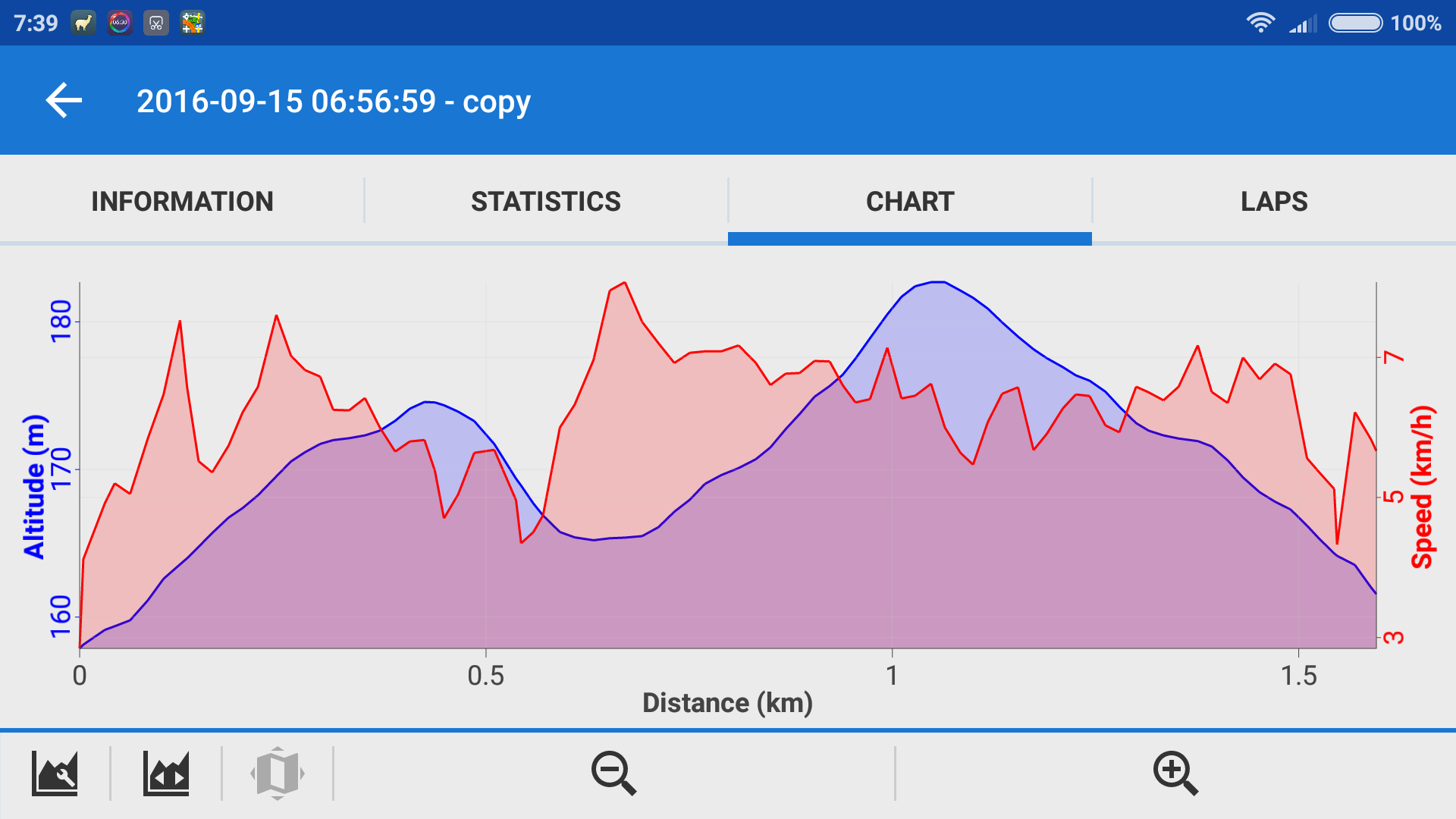Switch to the INFORMATION tab

[x=182, y=201]
